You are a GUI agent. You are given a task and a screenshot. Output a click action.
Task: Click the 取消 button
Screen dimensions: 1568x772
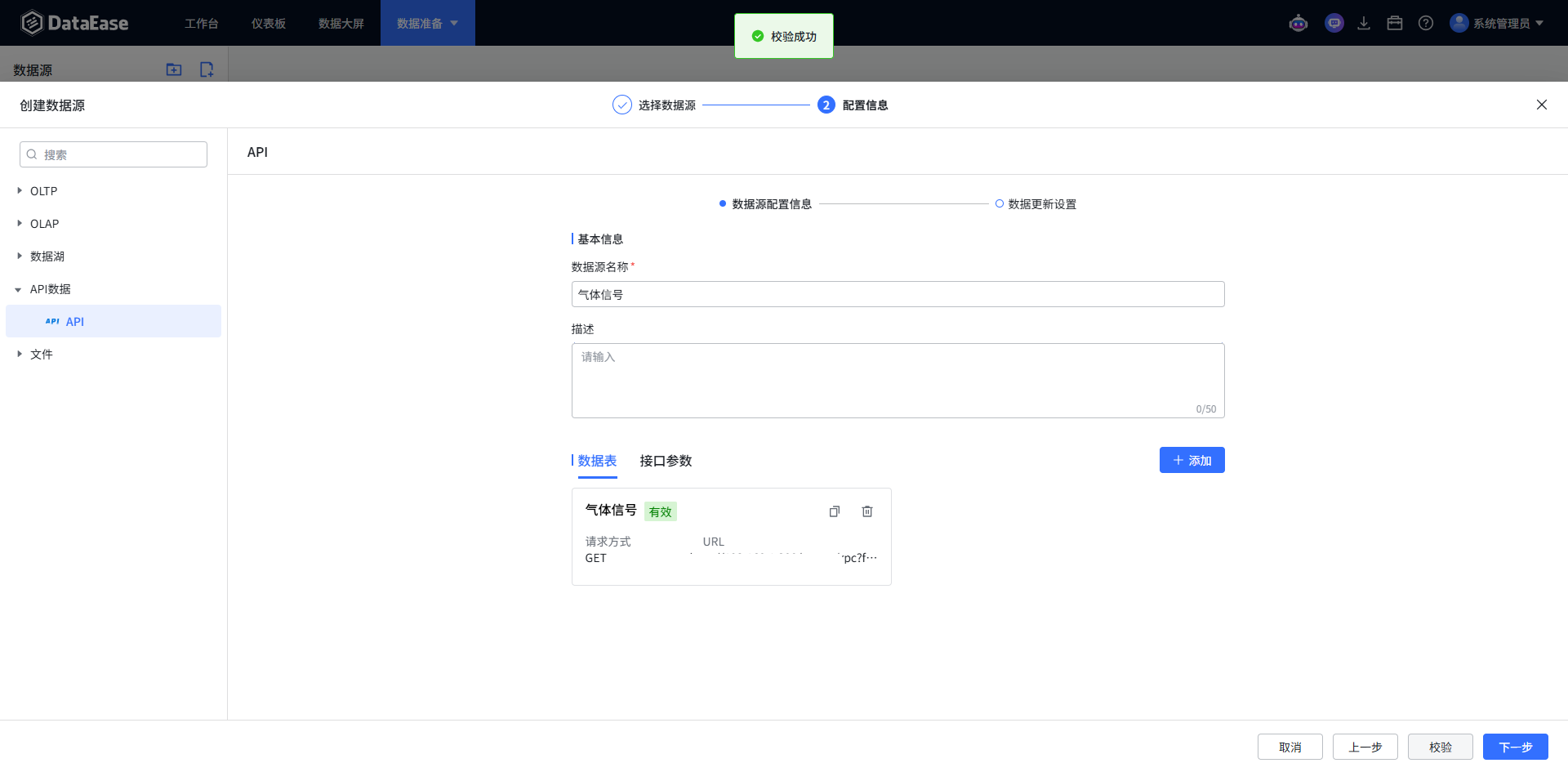coord(1290,747)
